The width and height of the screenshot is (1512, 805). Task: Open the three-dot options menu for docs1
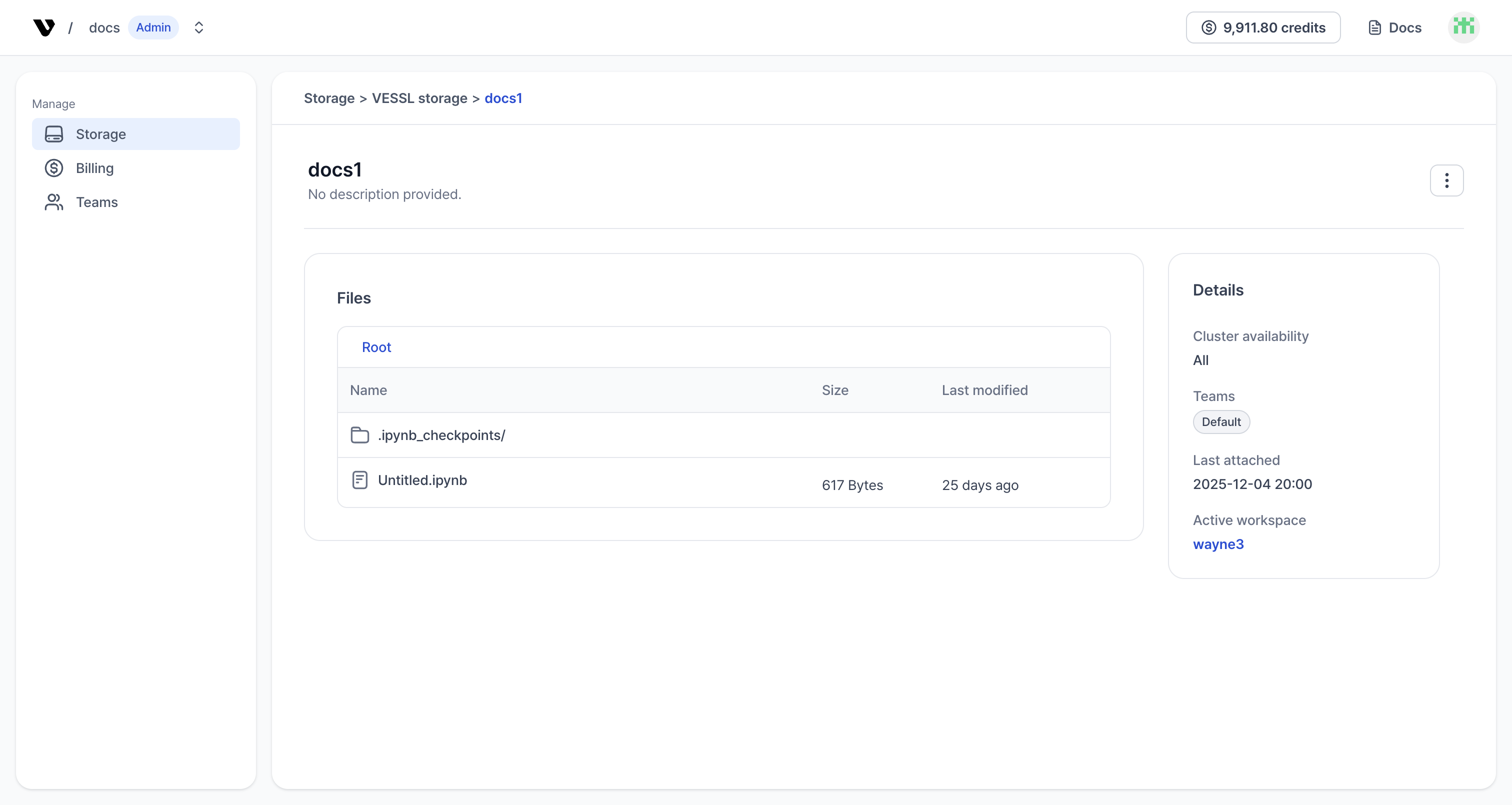(1447, 180)
